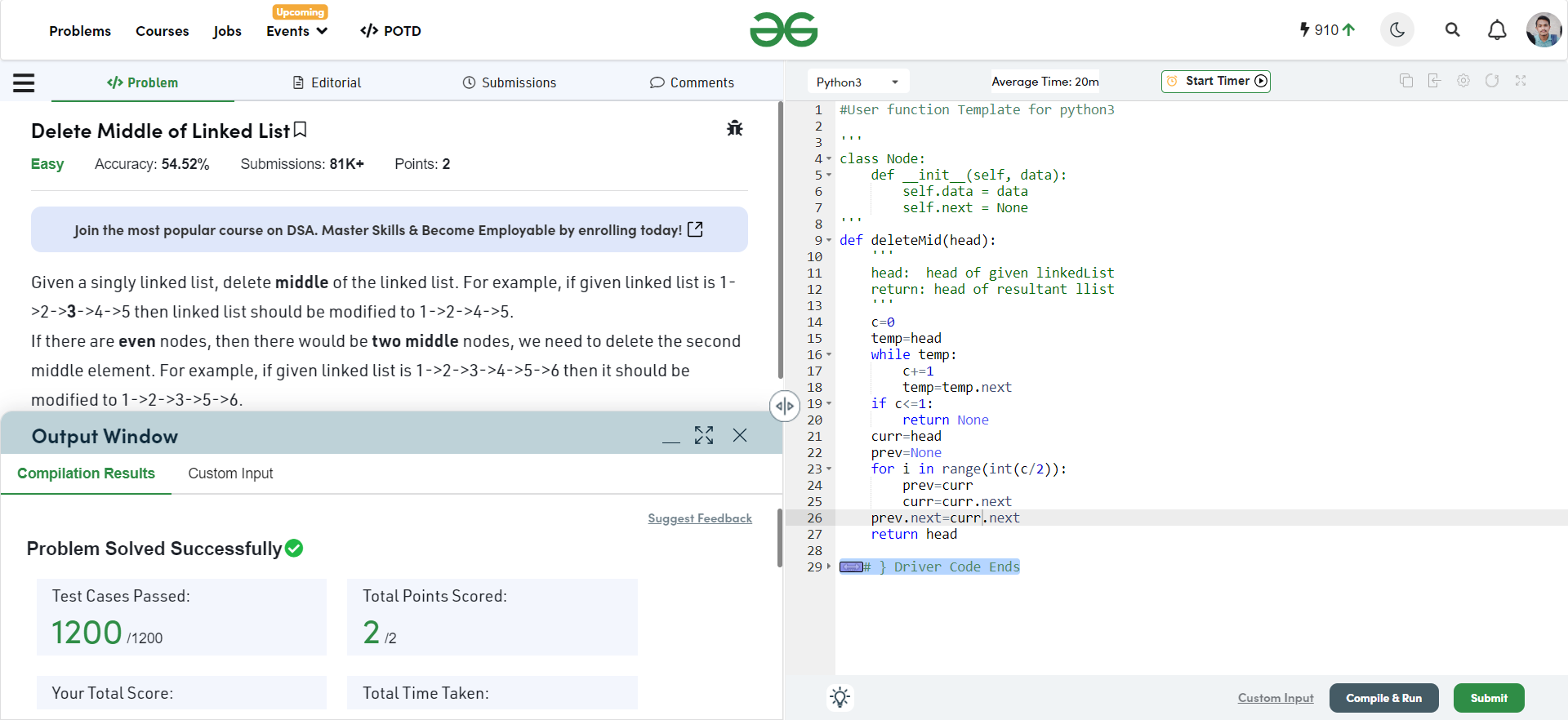
Task: Switch to Custom Input tab in Output Window
Action: tap(230, 473)
